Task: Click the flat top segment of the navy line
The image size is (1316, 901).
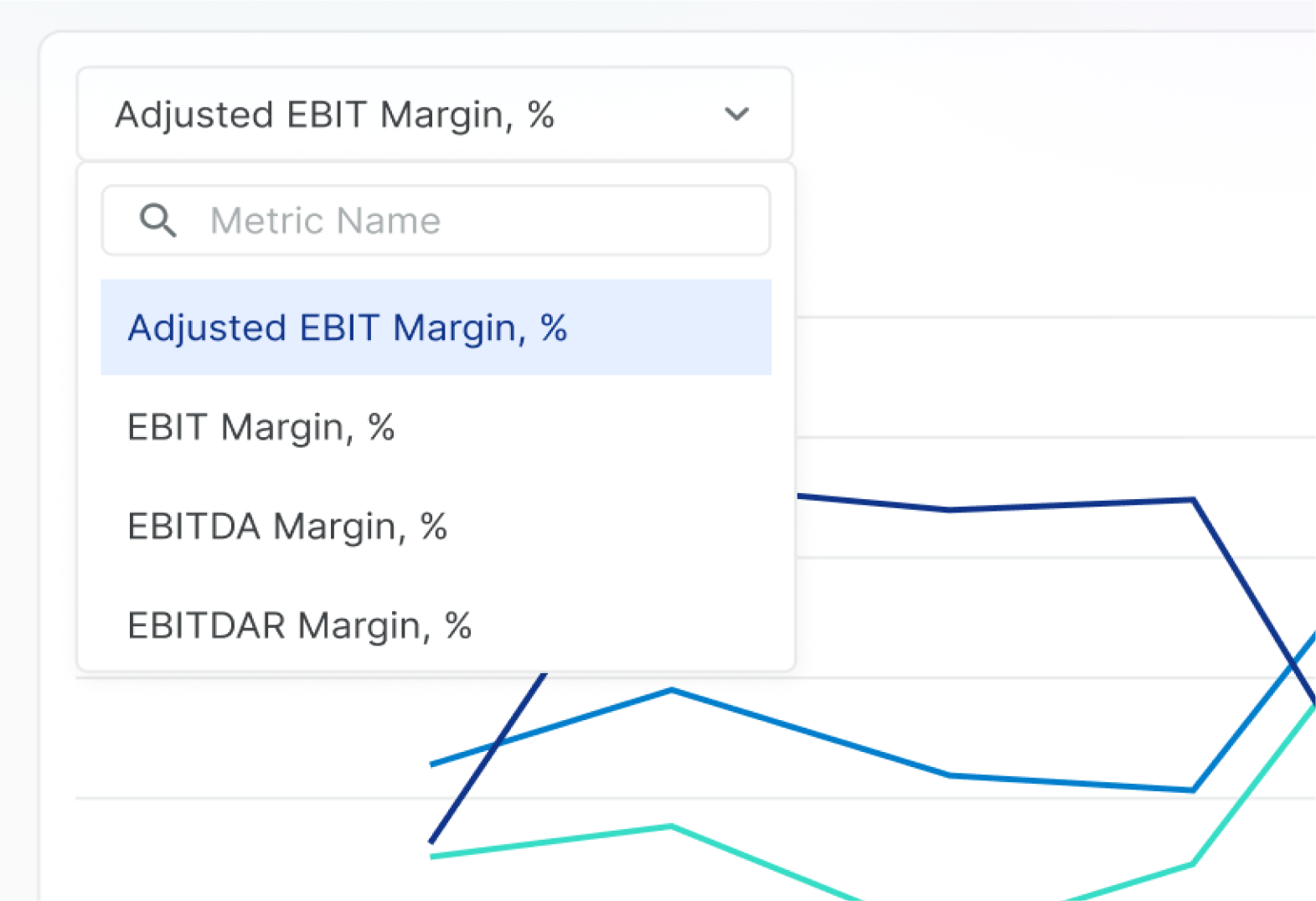Action: [x=1072, y=504]
